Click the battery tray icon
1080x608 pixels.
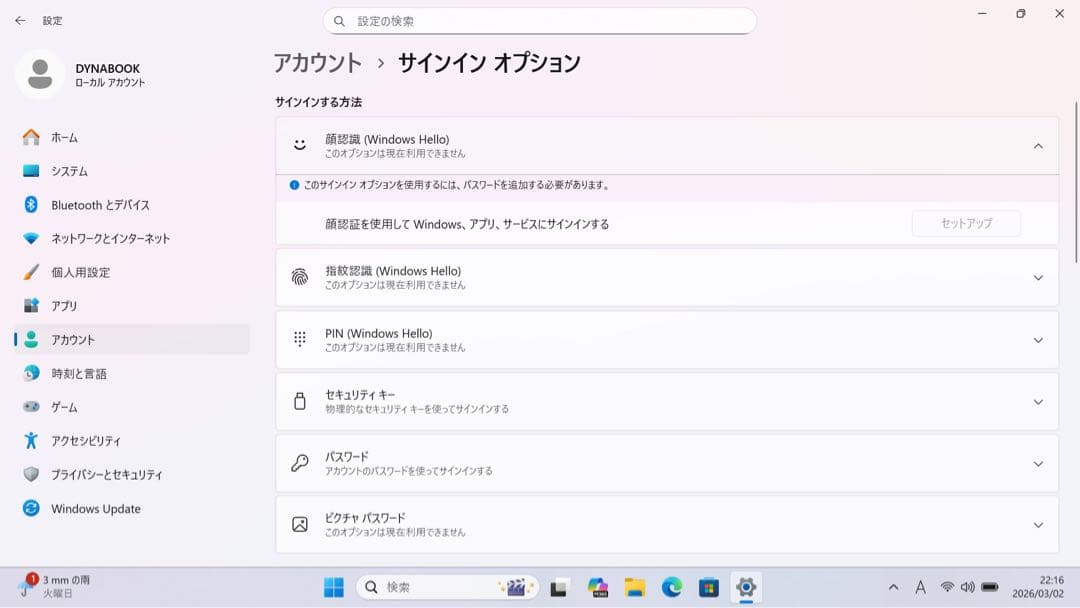point(990,587)
